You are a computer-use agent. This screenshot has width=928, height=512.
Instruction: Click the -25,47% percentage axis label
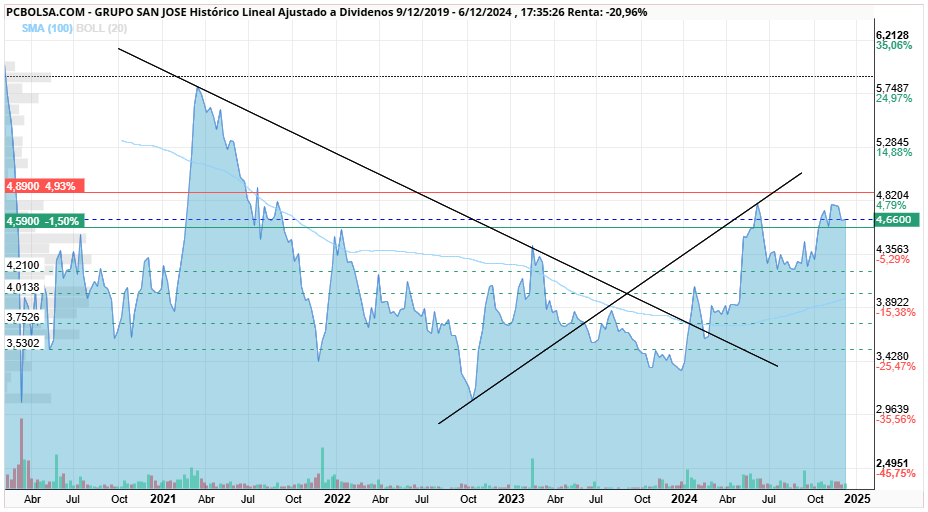coord(896,366)
